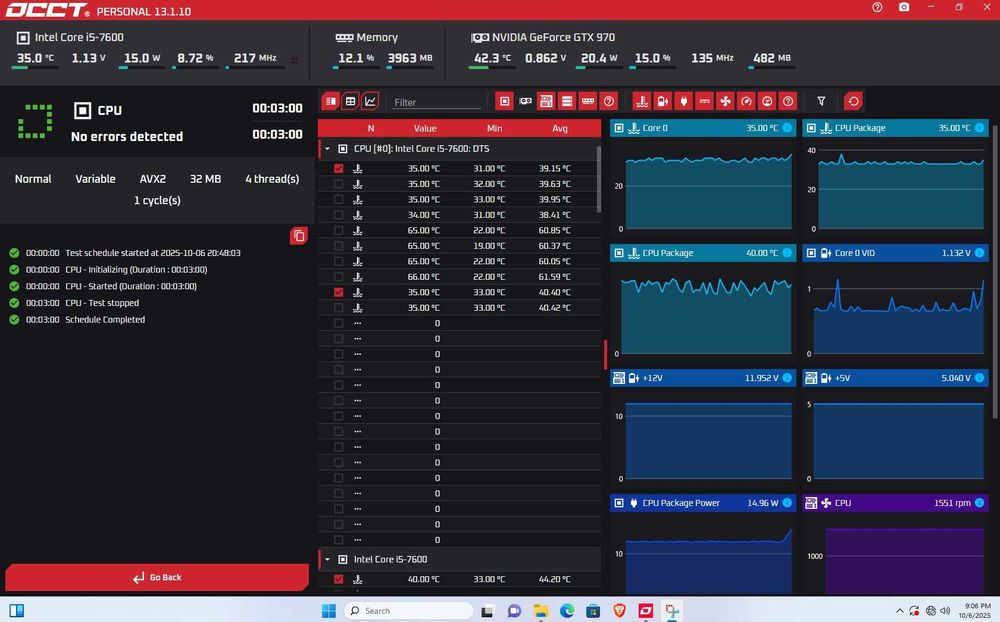Click the 'No errors detected' status text
The image size is (1000, 622).
click(127, 137)
